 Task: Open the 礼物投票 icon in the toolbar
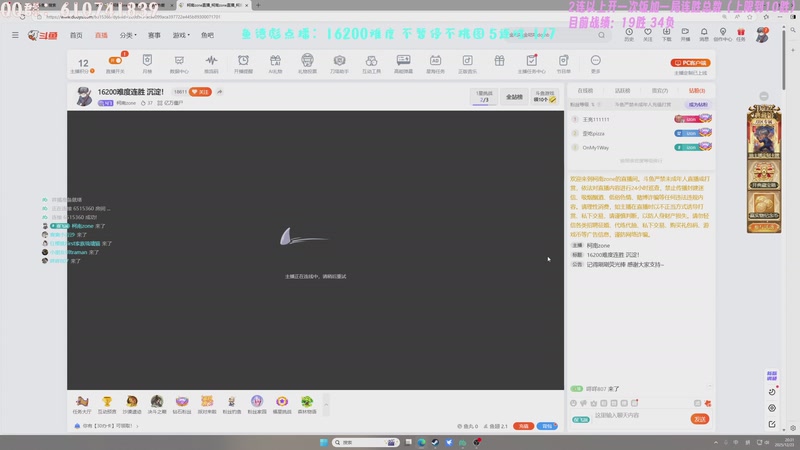307,60
